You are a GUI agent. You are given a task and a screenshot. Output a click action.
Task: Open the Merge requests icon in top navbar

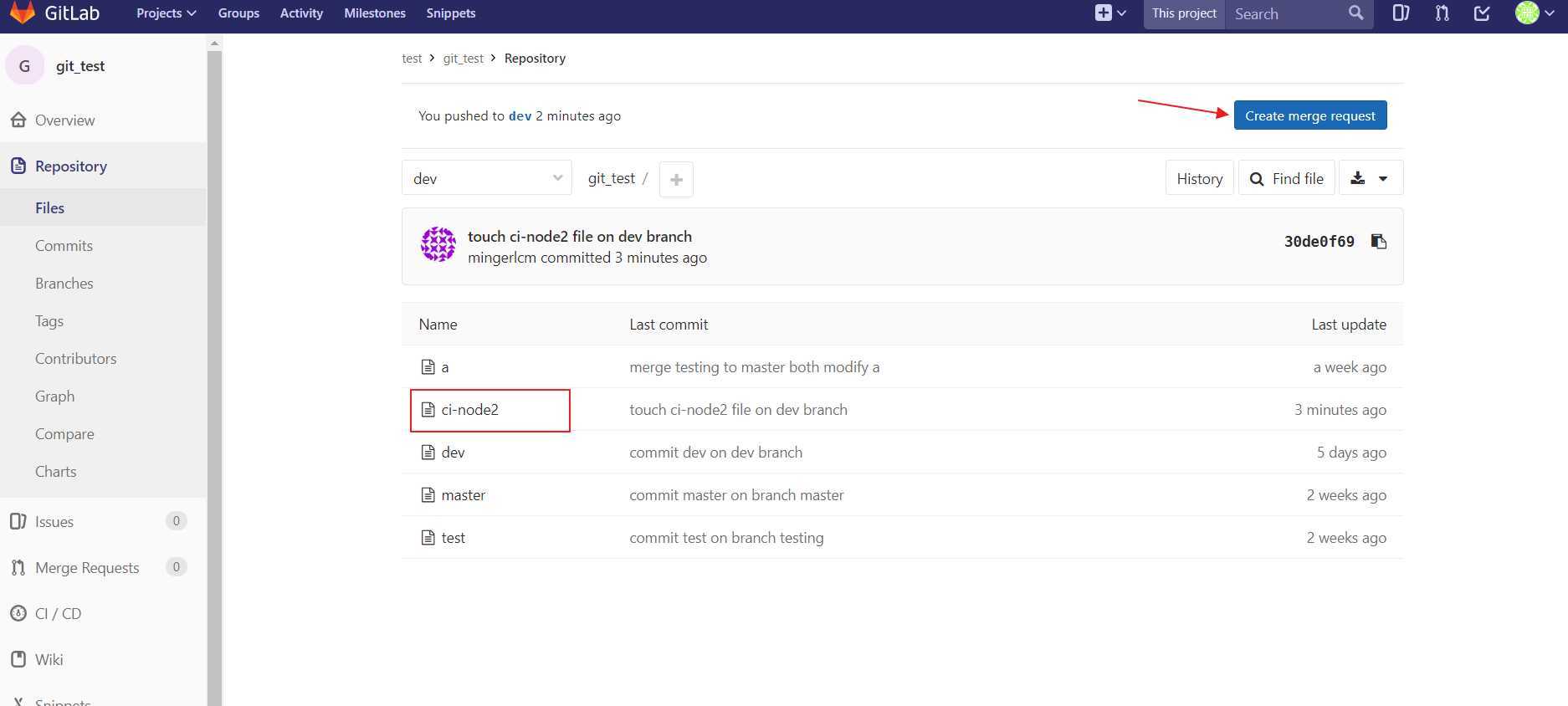click(x=1442, y=13)
